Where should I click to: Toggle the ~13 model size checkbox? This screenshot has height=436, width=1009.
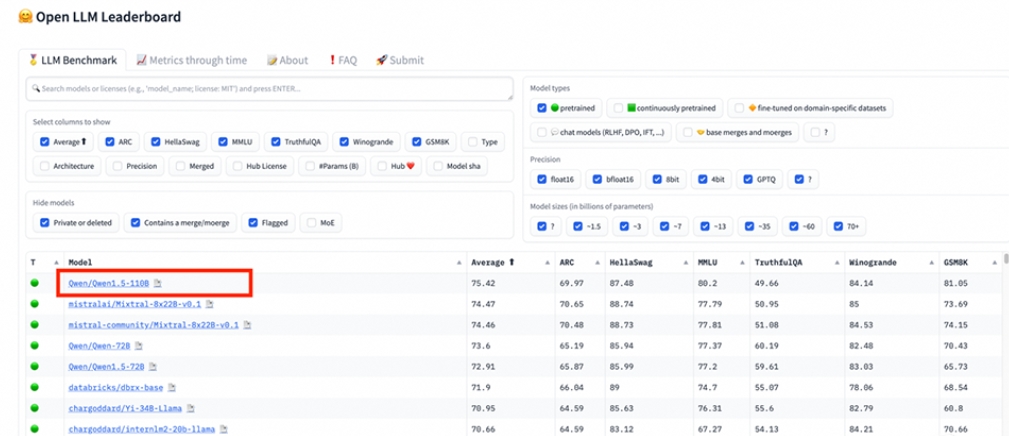click(705, 226)
